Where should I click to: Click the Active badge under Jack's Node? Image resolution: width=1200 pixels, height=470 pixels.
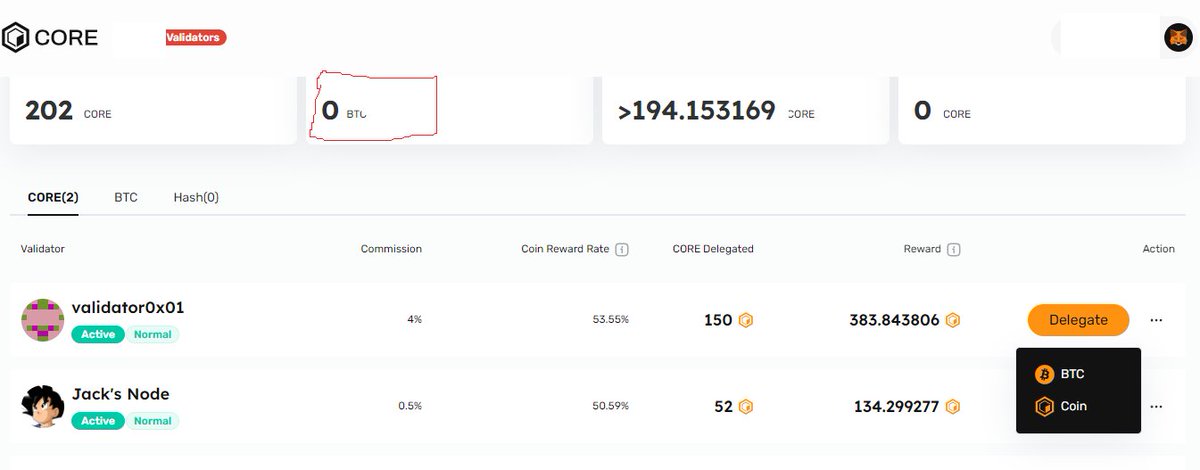(x=98, y=421)
